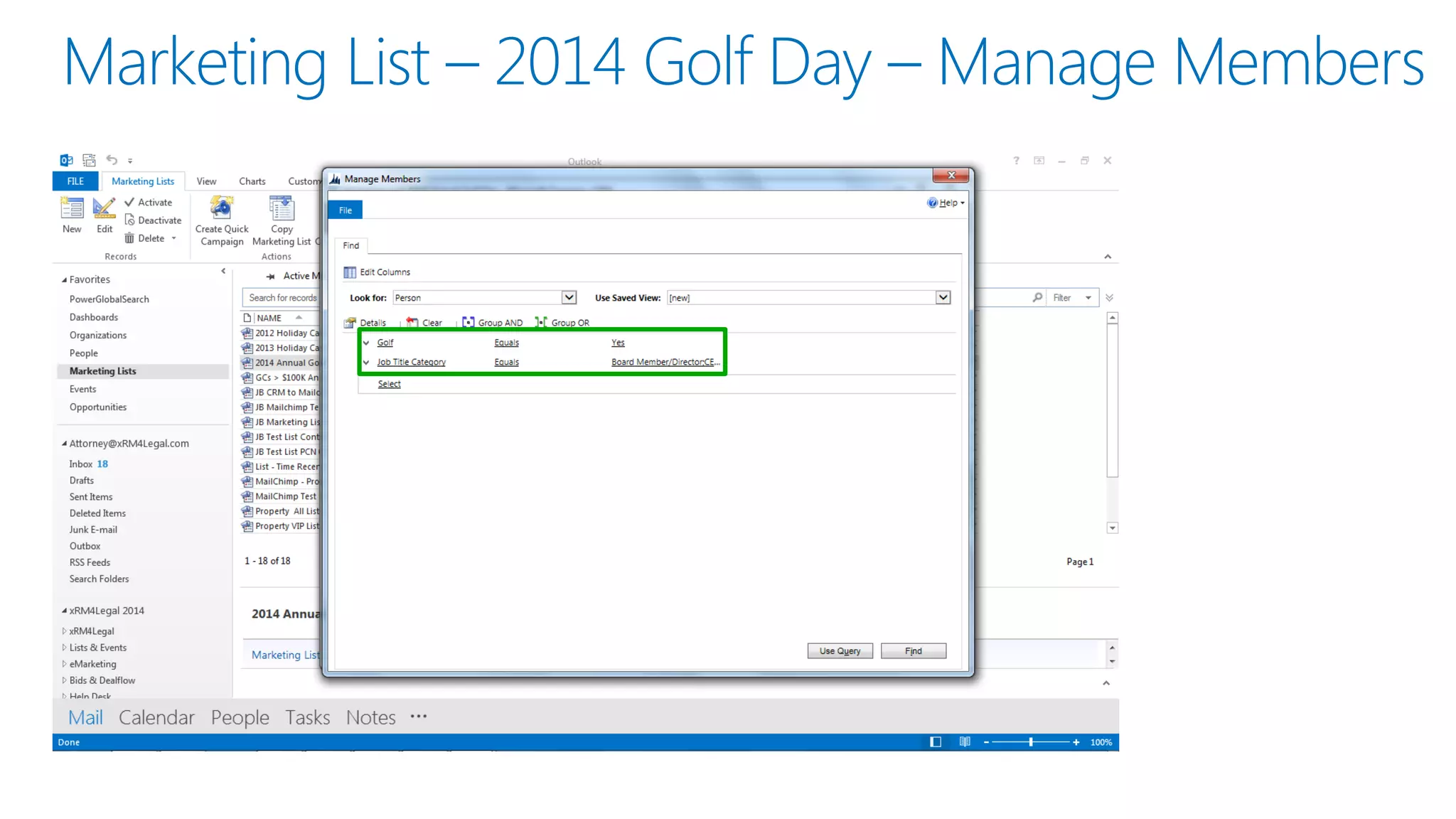1456x819 pixels.
Task: Click Create Quick Campaign icon
Action: (x=222, y=208)
